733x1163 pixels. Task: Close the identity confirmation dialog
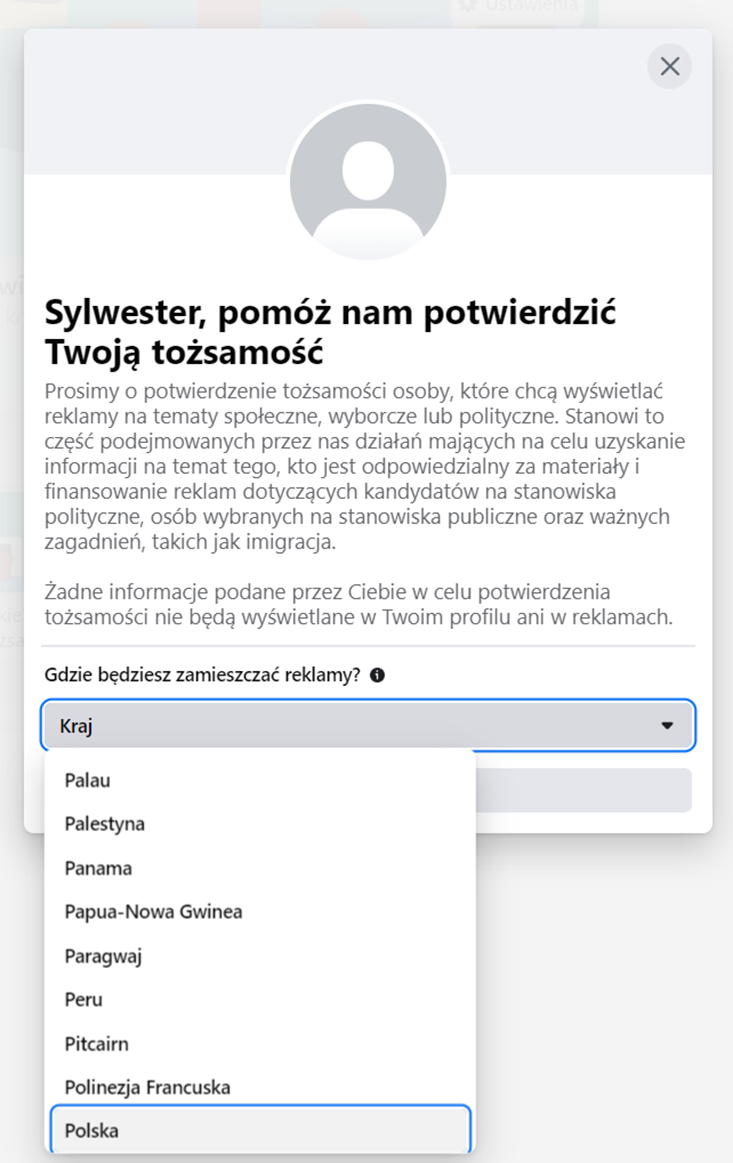(x=670, y=66)
